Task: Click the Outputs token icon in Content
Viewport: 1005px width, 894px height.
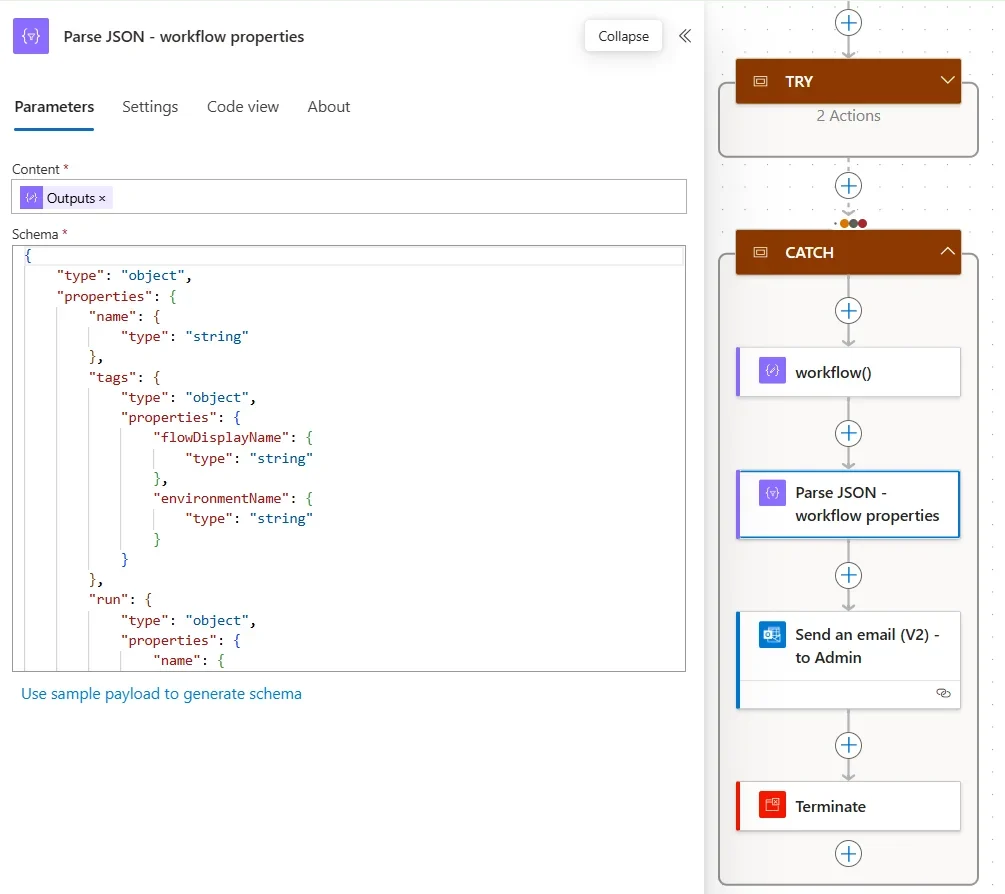Action: (x=31, y=198)
